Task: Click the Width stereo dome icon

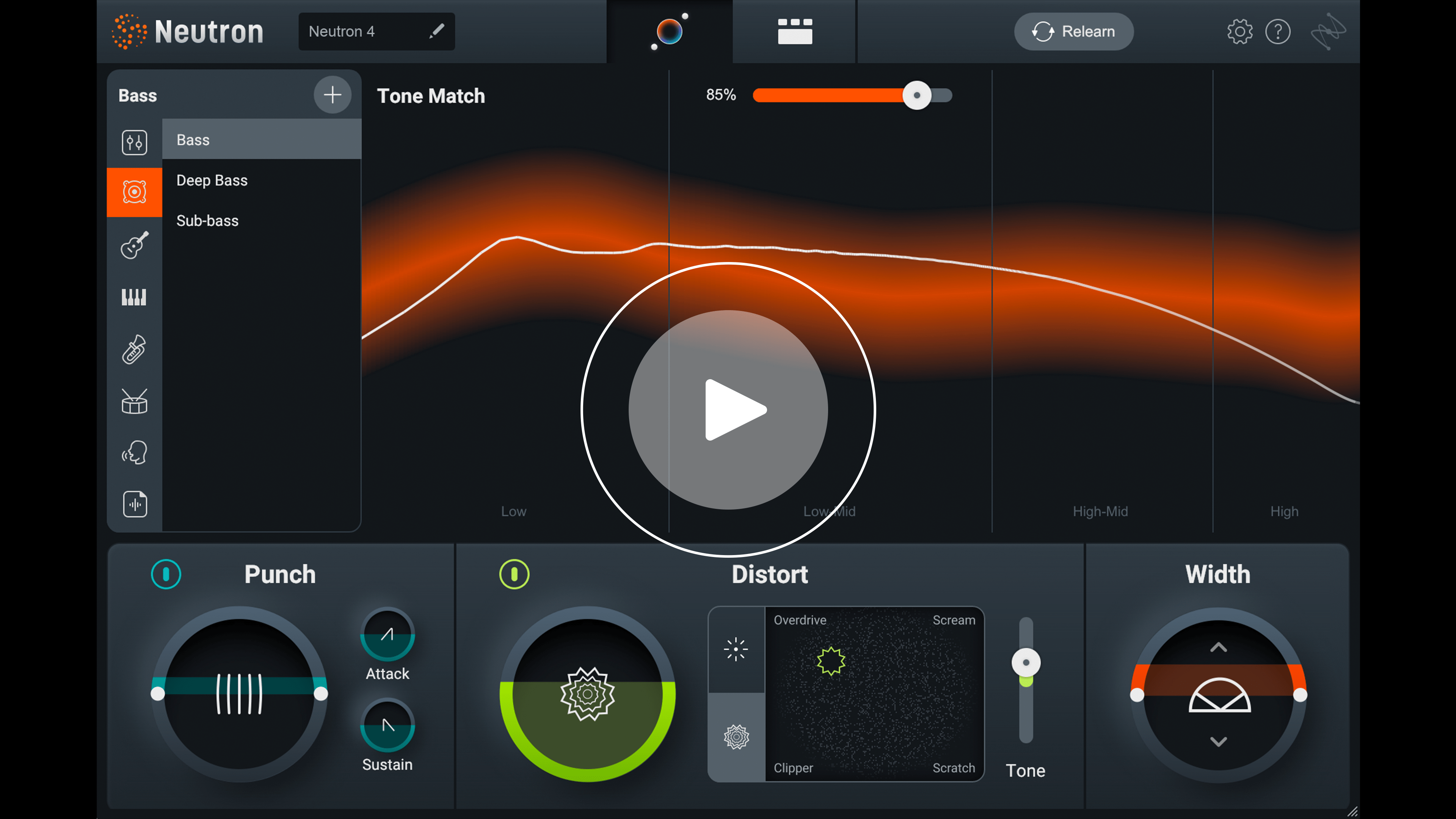Action: (1220, 695)
